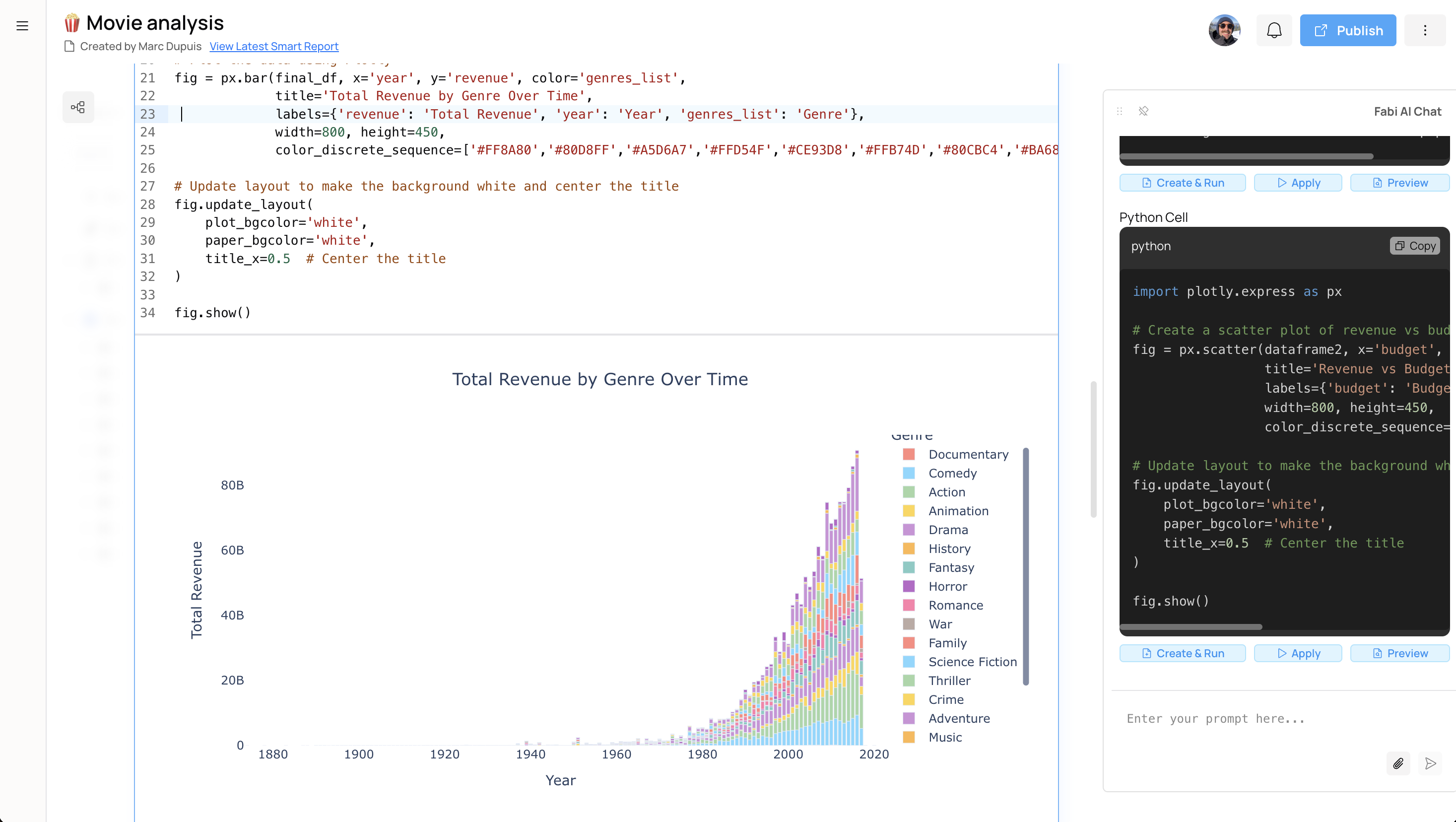Copy the python code snippet
Image resolution: width=1456 pixels, height=822 pixels.
tap(1415, 246)
